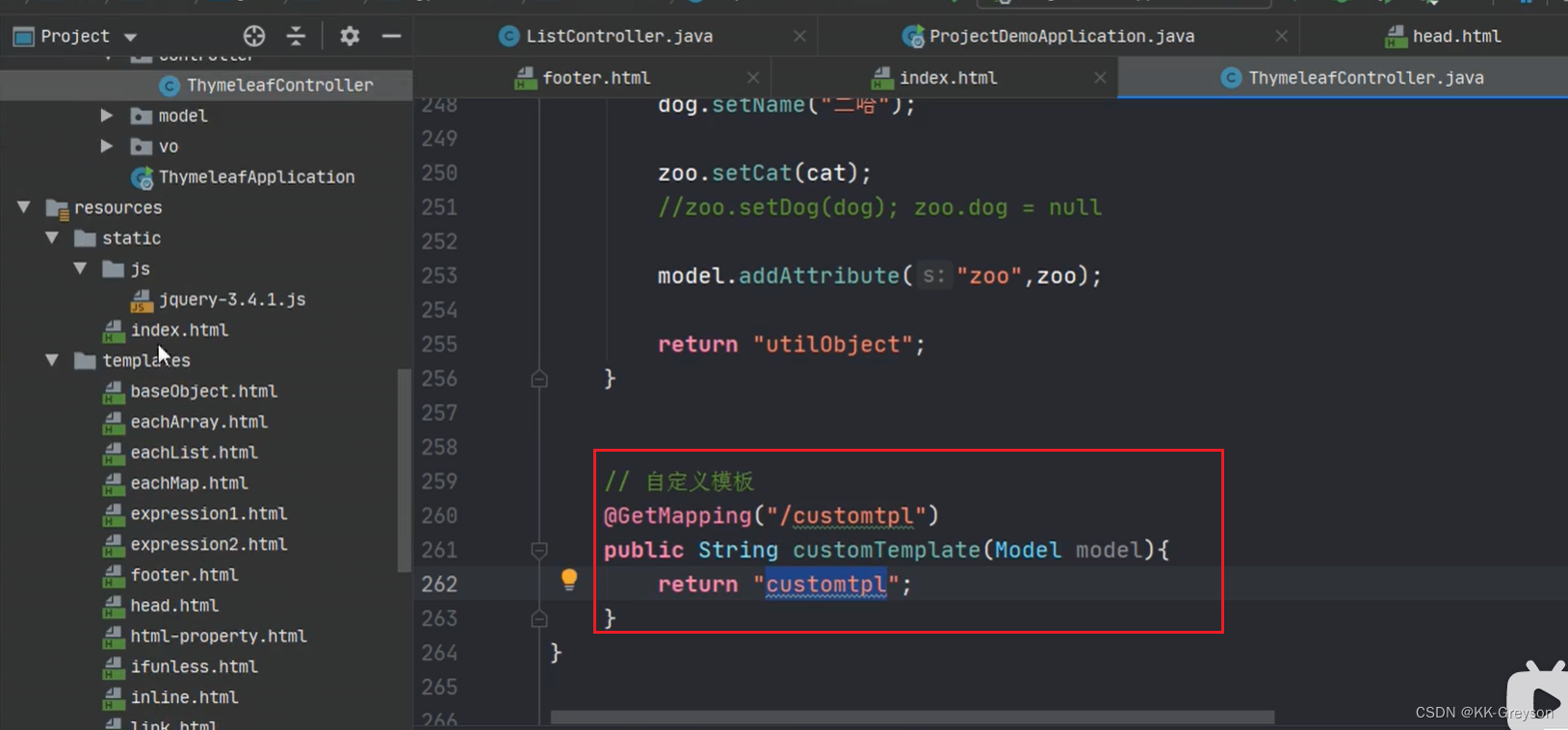
Task: Open expression1.html in tree
Action: point(209,514)
